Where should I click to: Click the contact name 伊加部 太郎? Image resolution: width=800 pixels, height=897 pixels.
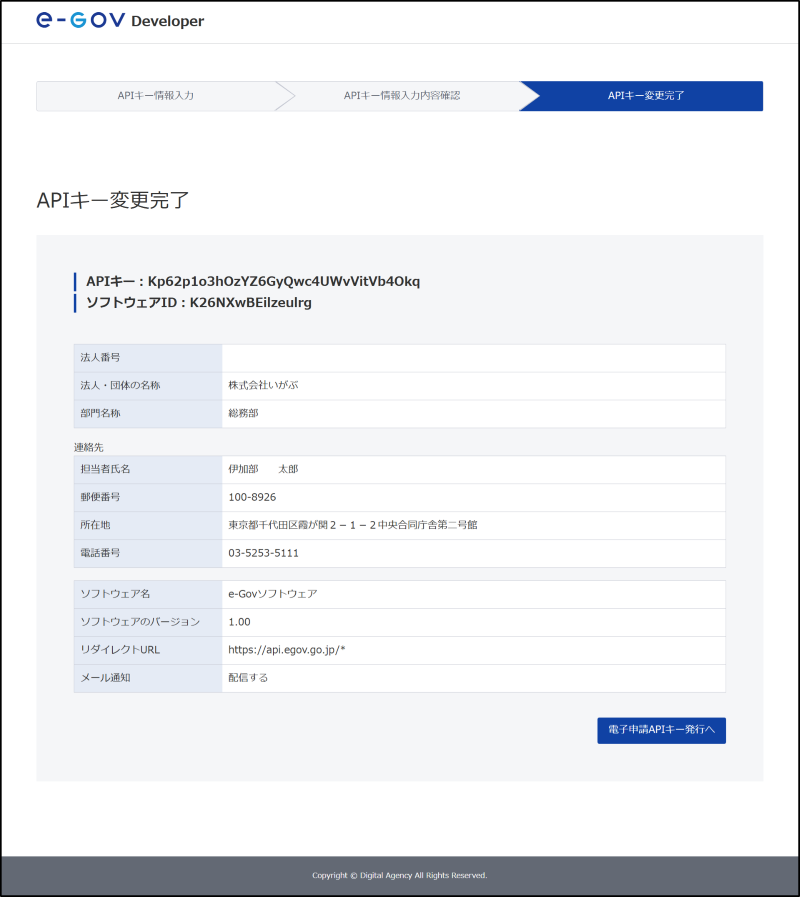263,469
